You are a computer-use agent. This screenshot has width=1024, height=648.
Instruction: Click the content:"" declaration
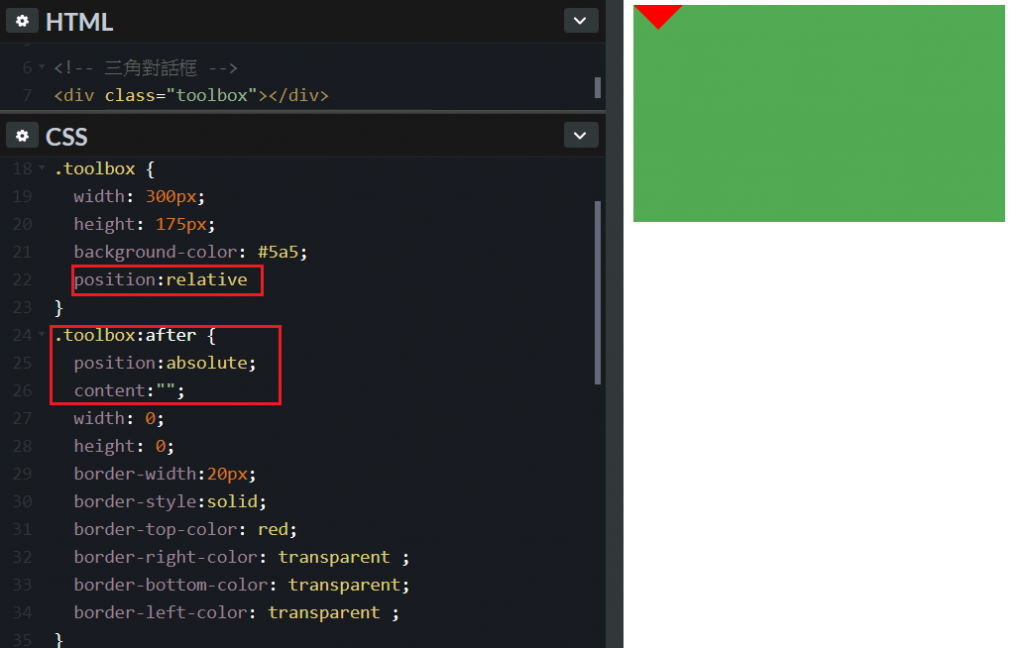pos(129,391)
